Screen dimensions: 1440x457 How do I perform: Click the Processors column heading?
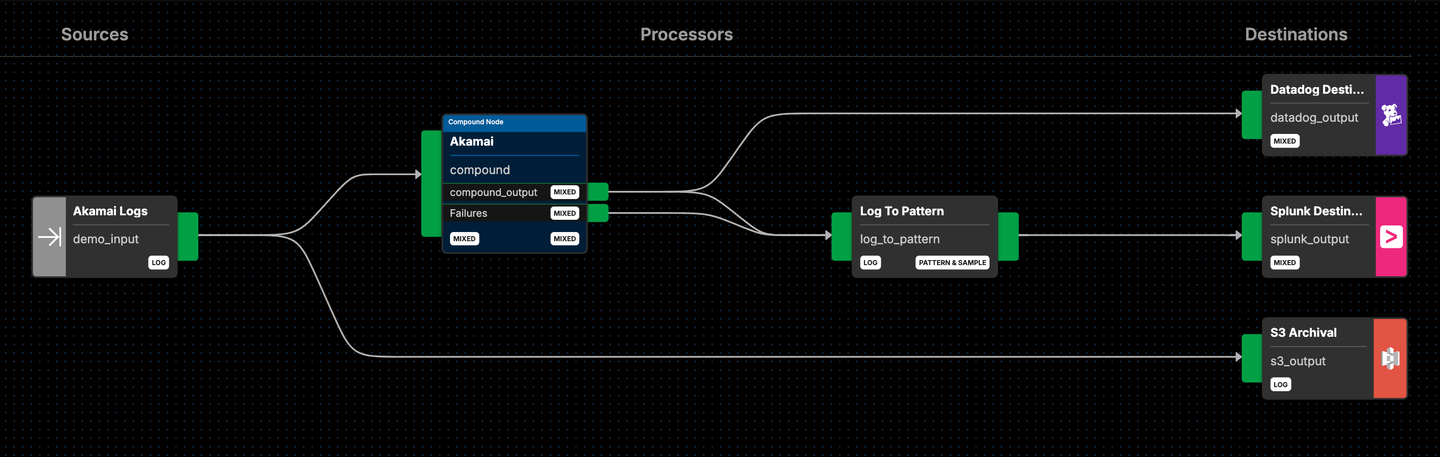(x=686, y=34)
